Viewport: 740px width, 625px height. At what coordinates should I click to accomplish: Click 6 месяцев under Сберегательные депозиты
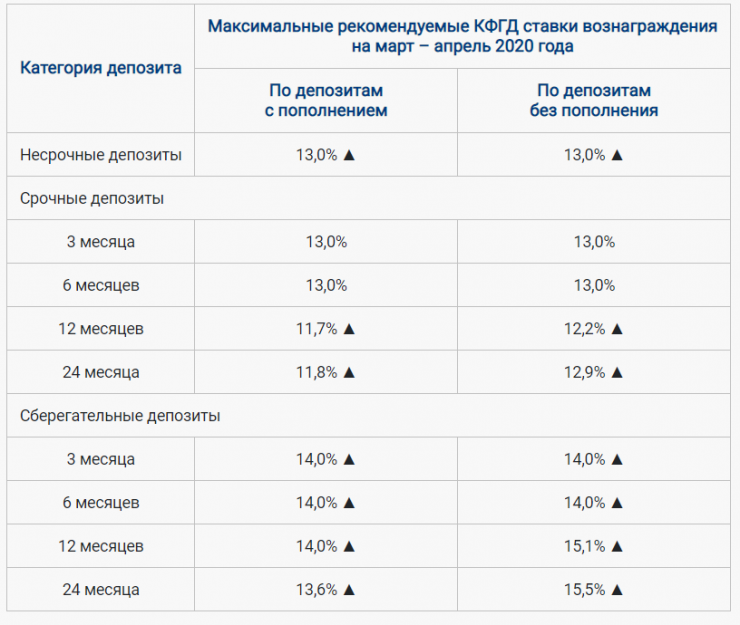point(101,502)
